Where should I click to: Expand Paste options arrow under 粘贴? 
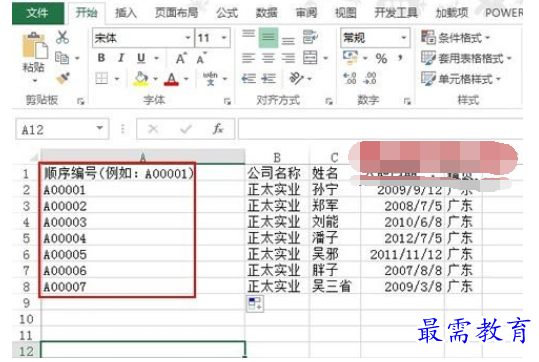click(34, 81)
